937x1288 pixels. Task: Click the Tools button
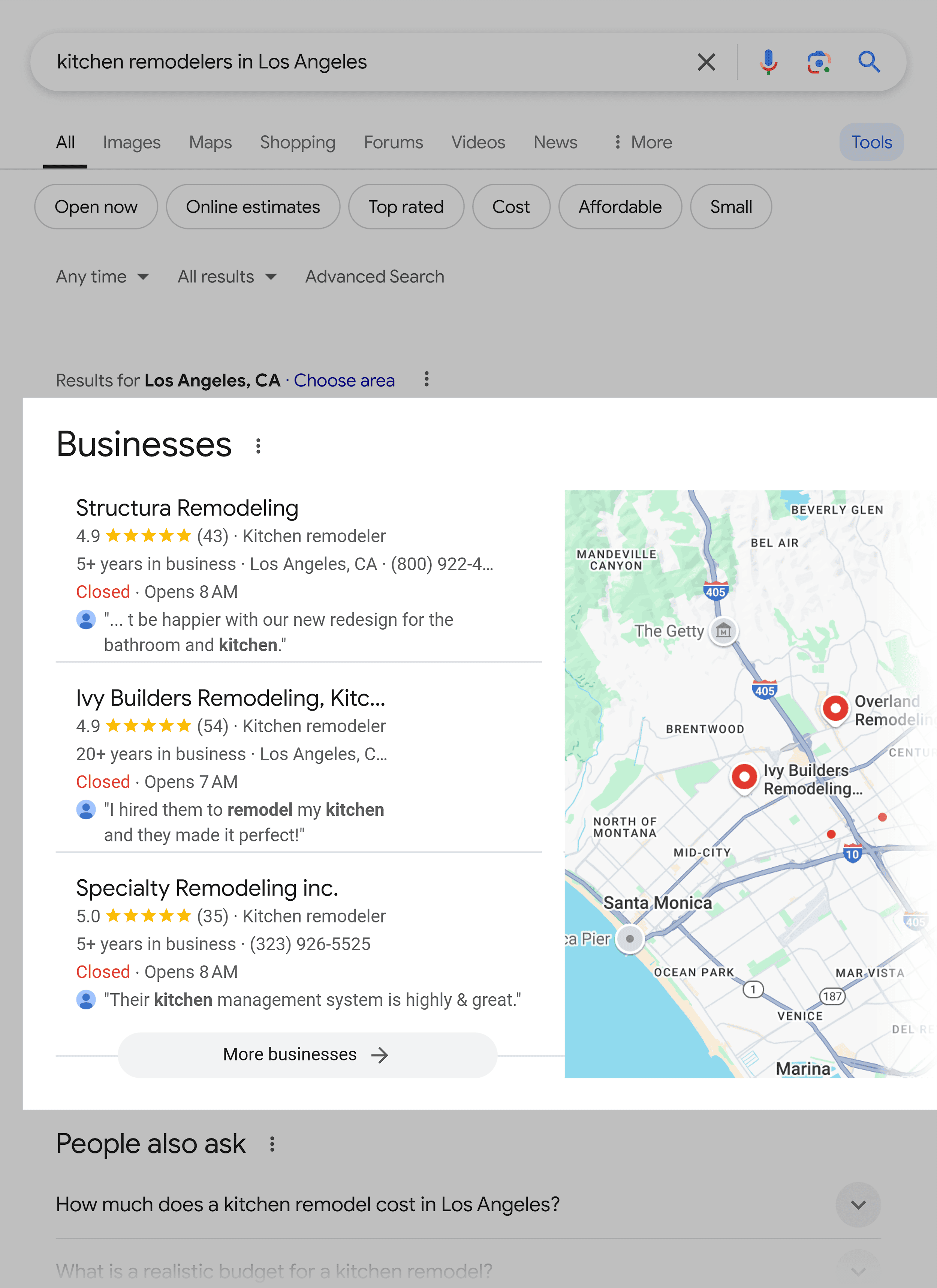[871, 142]
